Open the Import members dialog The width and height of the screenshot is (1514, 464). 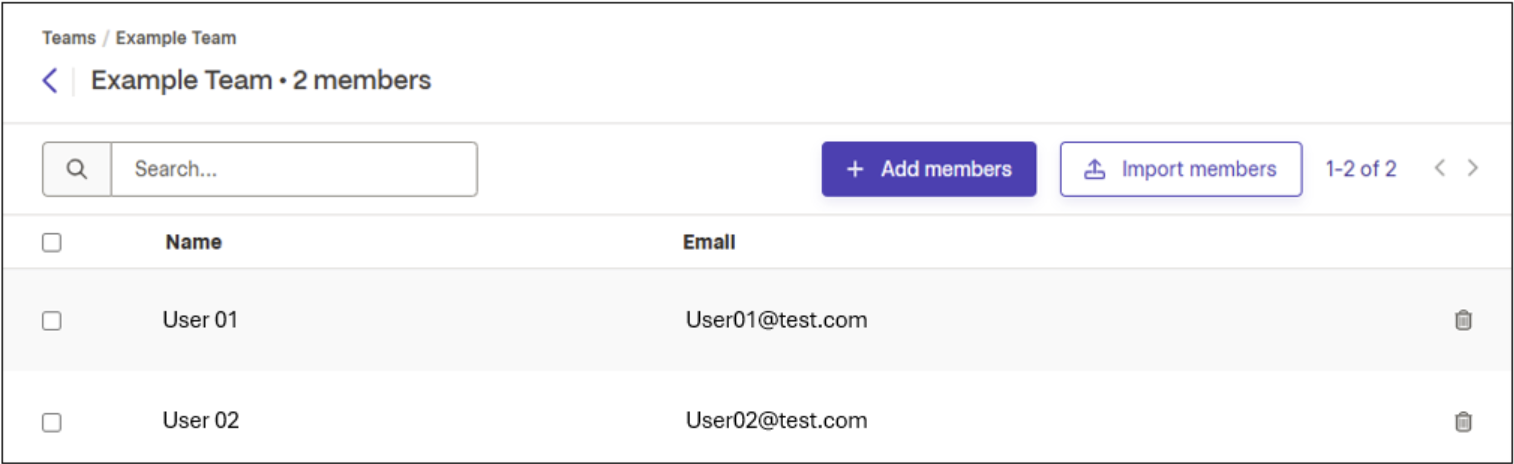pyautogui.click(x=1181, y=169)
